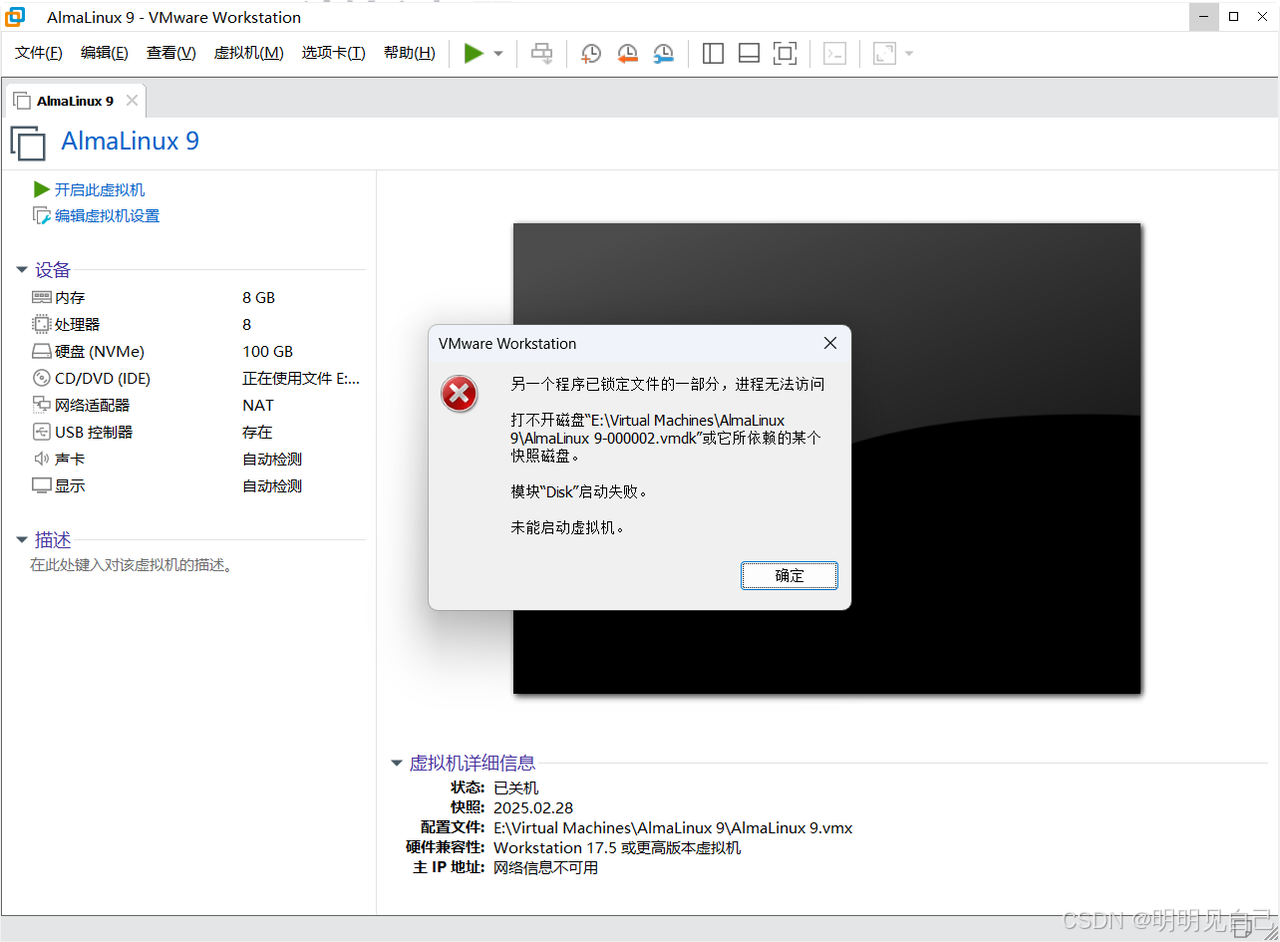
Task: Click the VM screen preview thumbnail
Action: coord(827,458)
